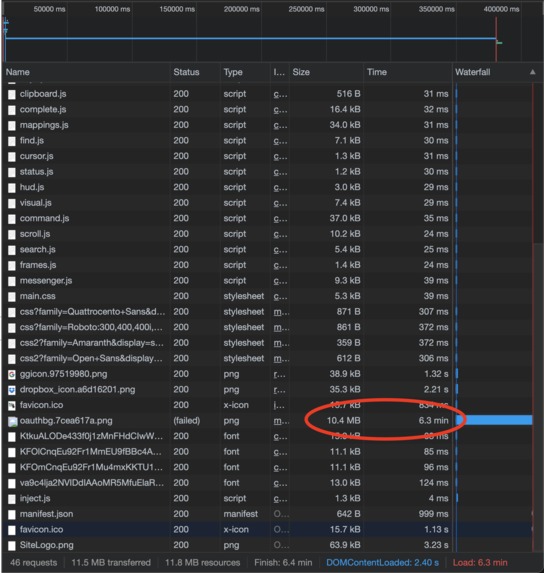The height and width of the screenshot is (573, 544).
Task: Click the clipboard.js file icon
Action: click(12, 94)
